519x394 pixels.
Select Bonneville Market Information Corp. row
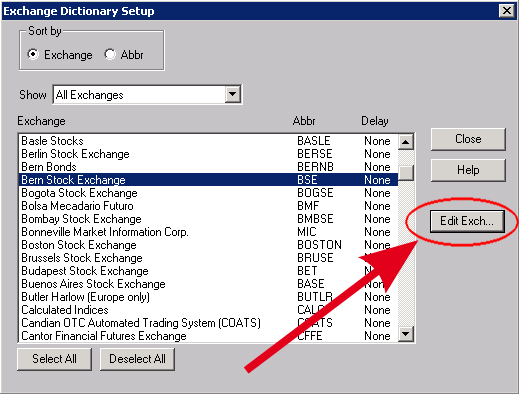(x=209, y=232)
